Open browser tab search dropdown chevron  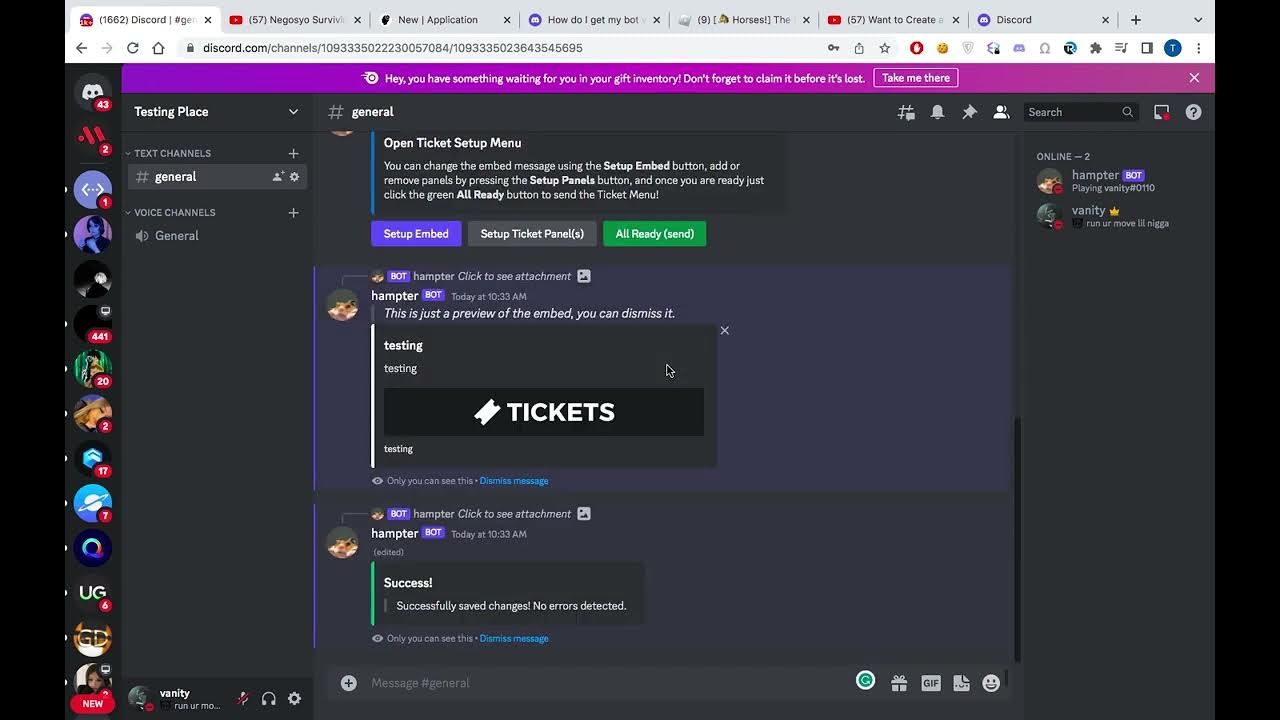pos(1198,20)
